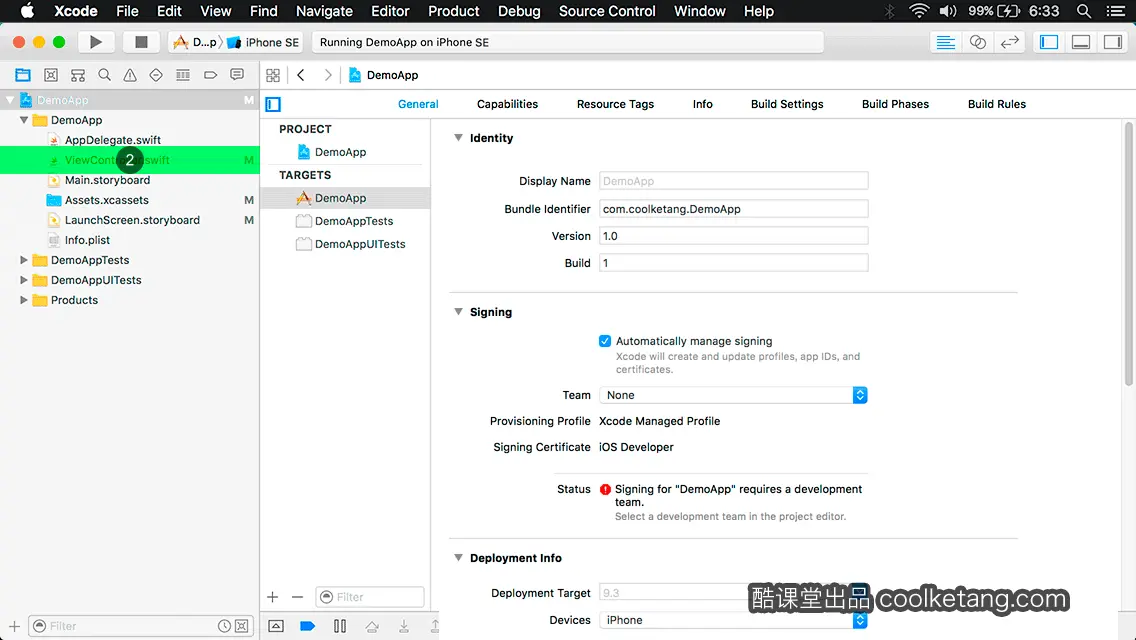Expand the DemoAppUITests folder
The image size is (1136, 640).
(24, 280)
